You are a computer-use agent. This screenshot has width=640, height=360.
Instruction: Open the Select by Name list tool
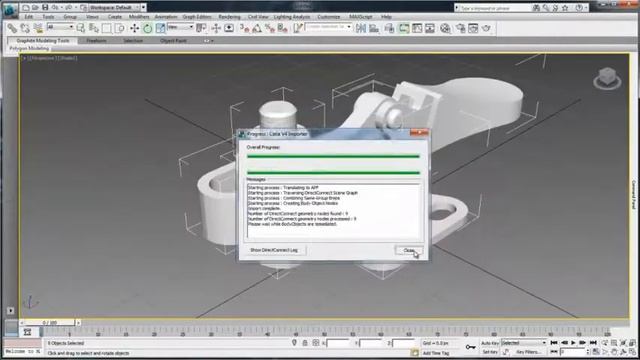point(94,28)
